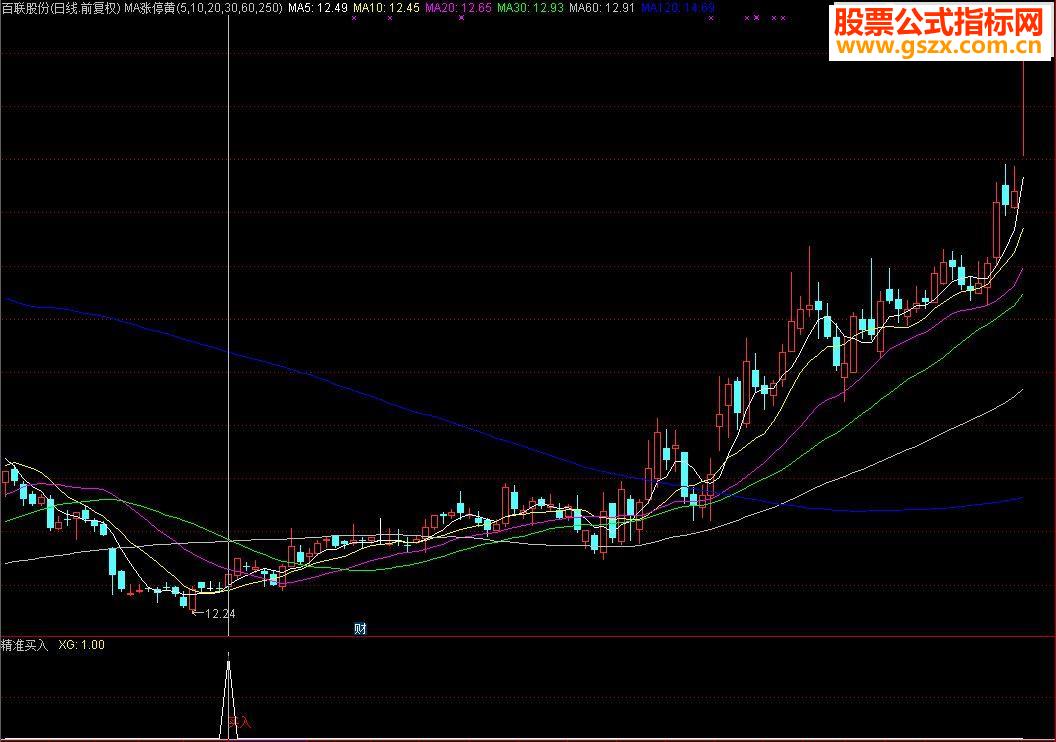Click the blue MA120: 14.69 label
Viewport: 1056px width, 742px height.
tap(678, 8)
